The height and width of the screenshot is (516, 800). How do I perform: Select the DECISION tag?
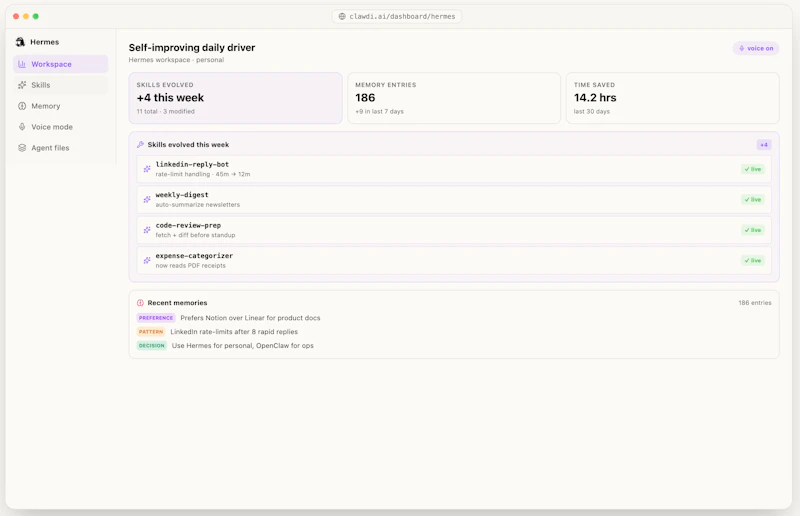tap(152, 346)
